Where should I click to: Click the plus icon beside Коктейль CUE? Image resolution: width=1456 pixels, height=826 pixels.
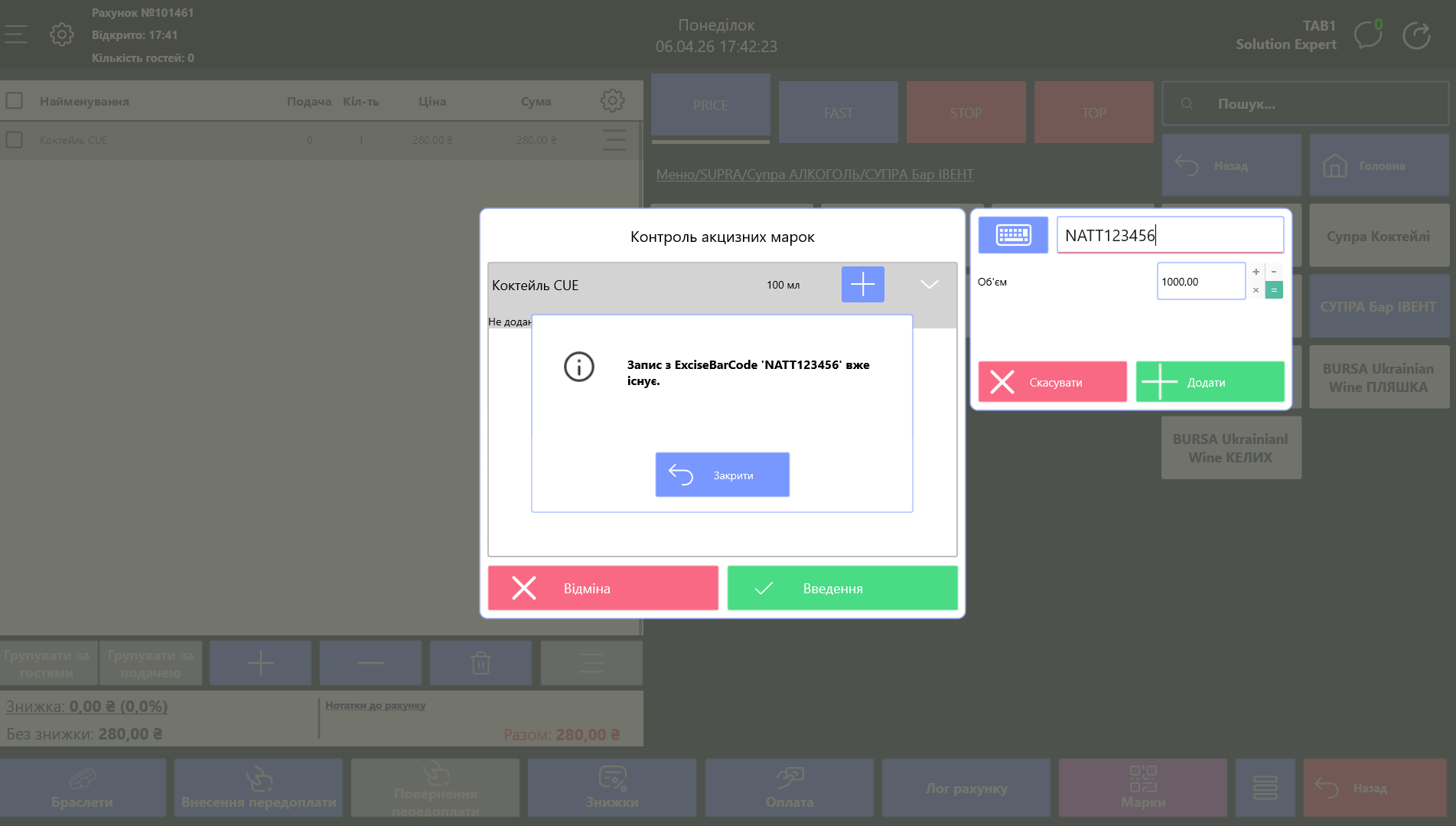pos(862,285)
